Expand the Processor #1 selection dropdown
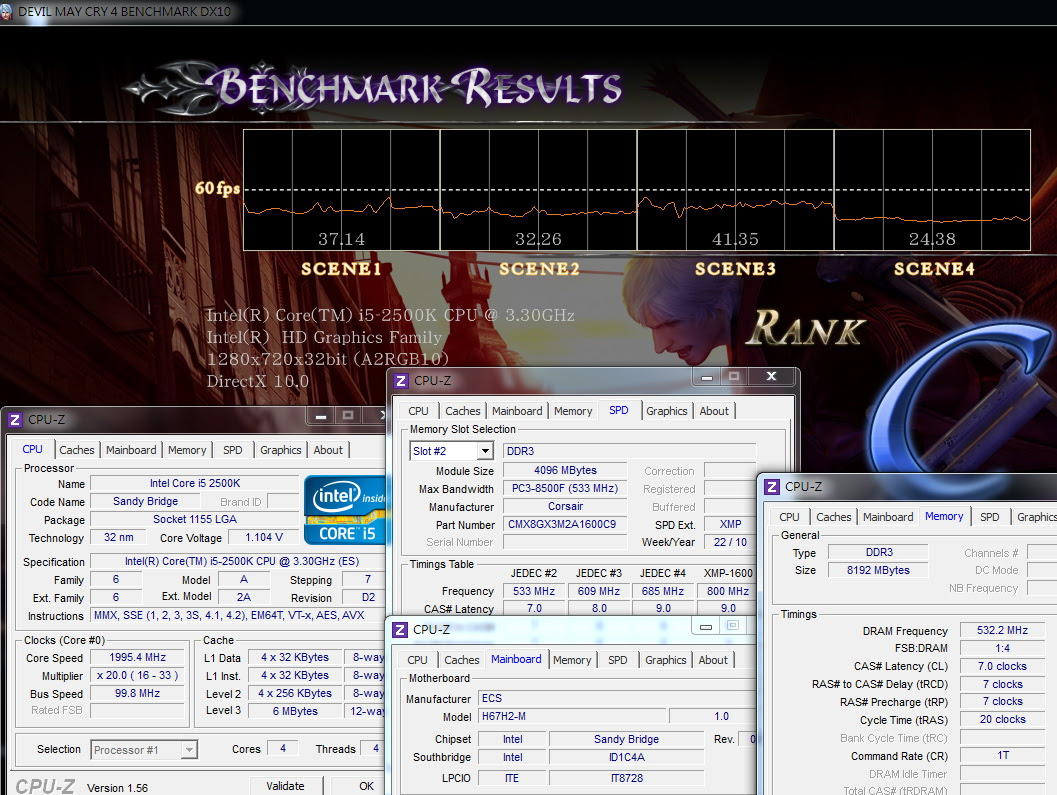The width and height of the screenshot is (1057, 795). [x=189, y=749]
